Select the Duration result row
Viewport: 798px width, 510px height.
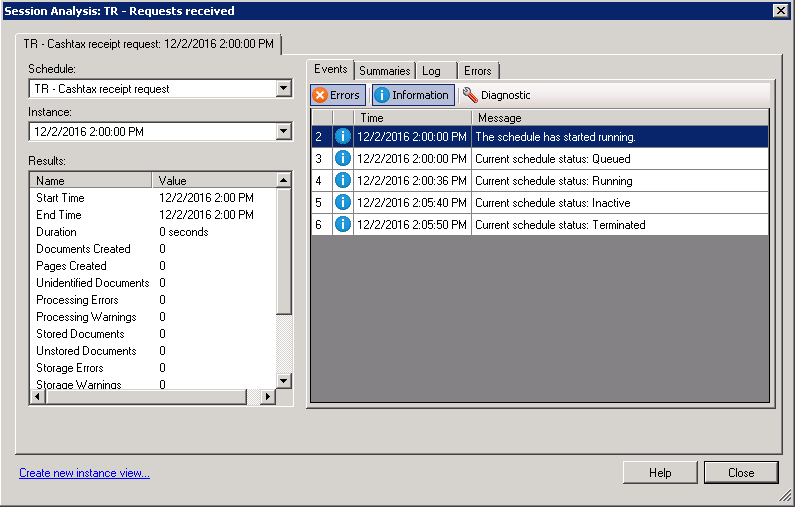154,232
